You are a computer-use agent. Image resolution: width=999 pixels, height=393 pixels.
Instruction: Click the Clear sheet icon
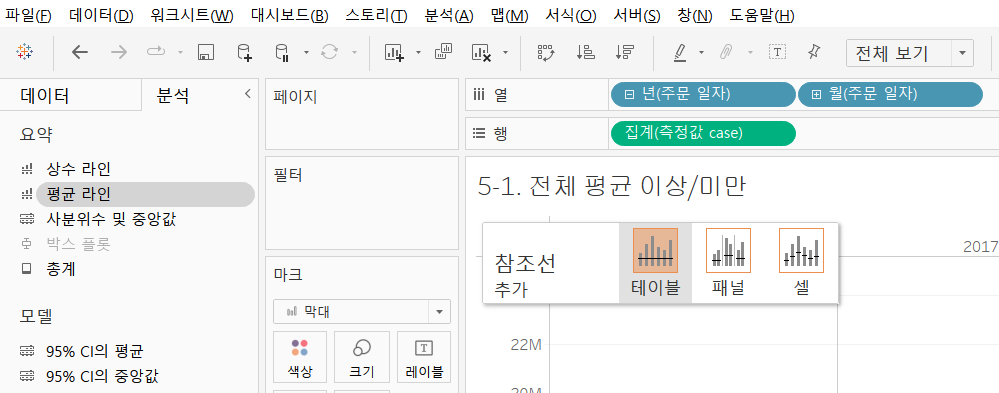pos(481,52)
